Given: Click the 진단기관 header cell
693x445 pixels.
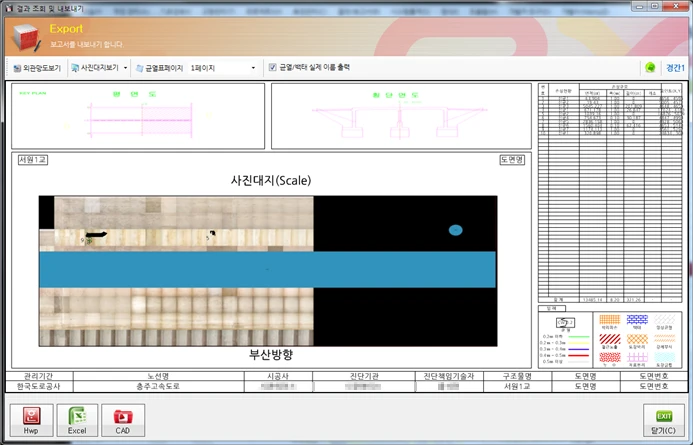Looking at the screenshot, I should 364,376.
